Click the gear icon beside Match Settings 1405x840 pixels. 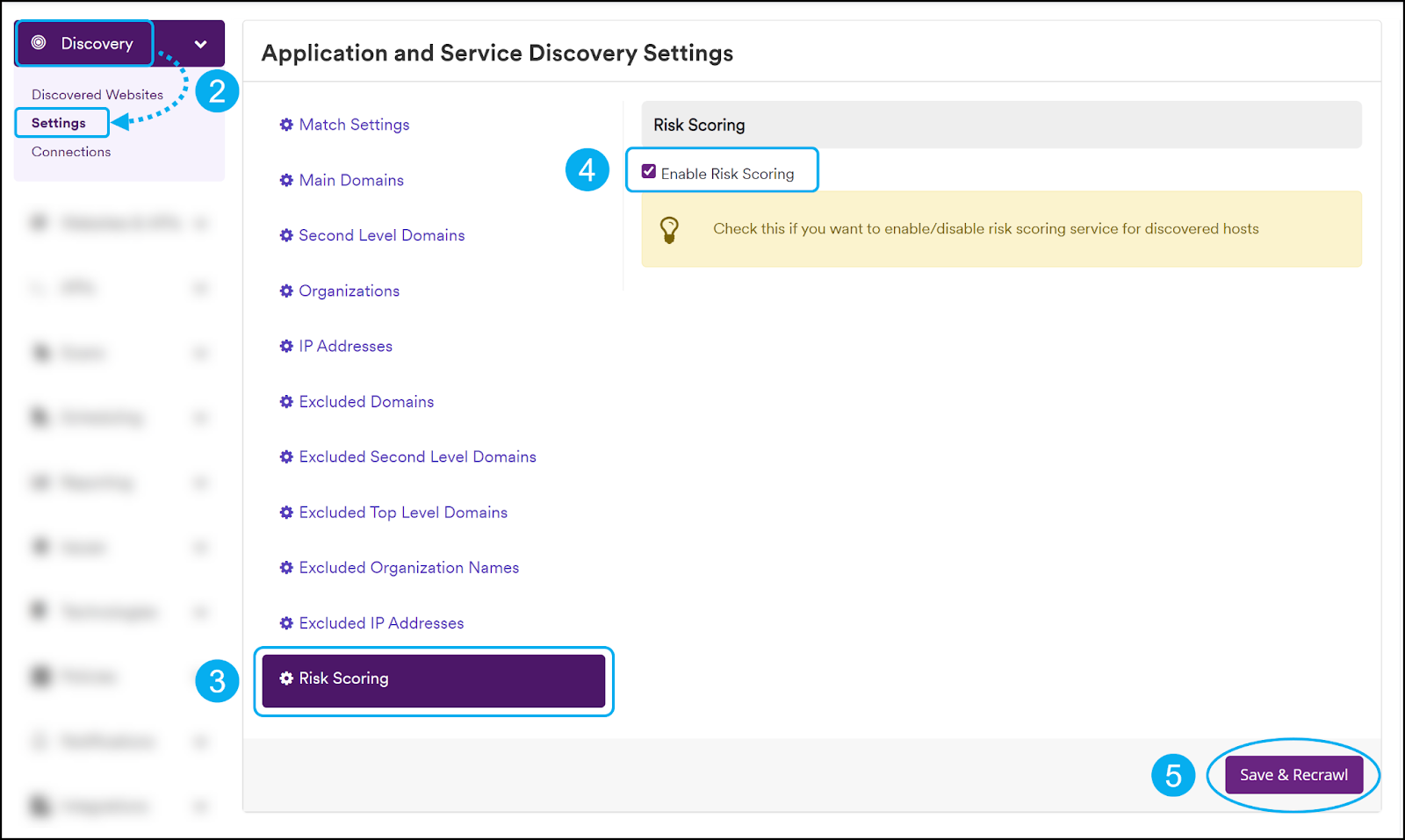[286, 125]
